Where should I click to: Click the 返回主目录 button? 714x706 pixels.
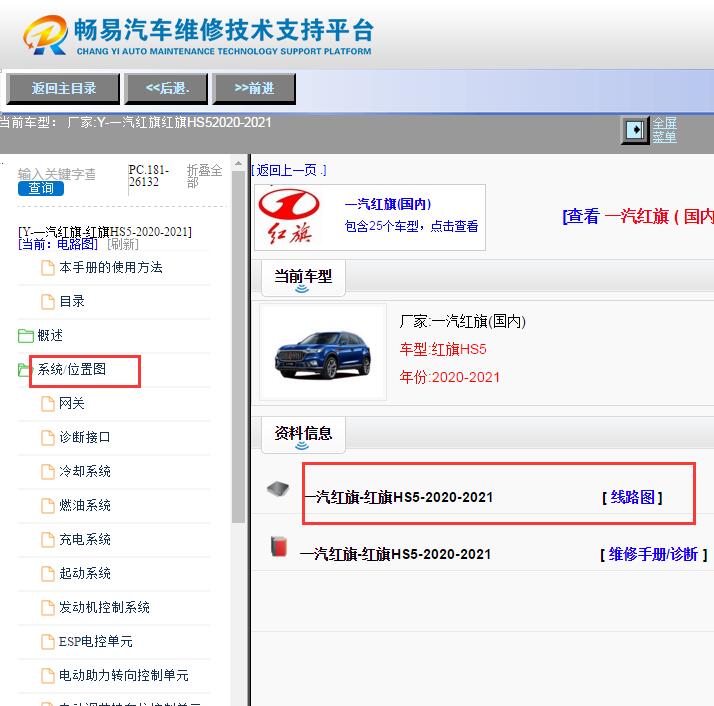pos(63,88)
